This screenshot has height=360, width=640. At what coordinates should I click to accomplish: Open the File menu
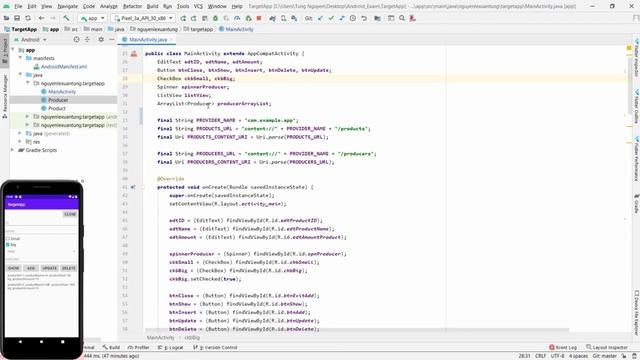[18, 7]
